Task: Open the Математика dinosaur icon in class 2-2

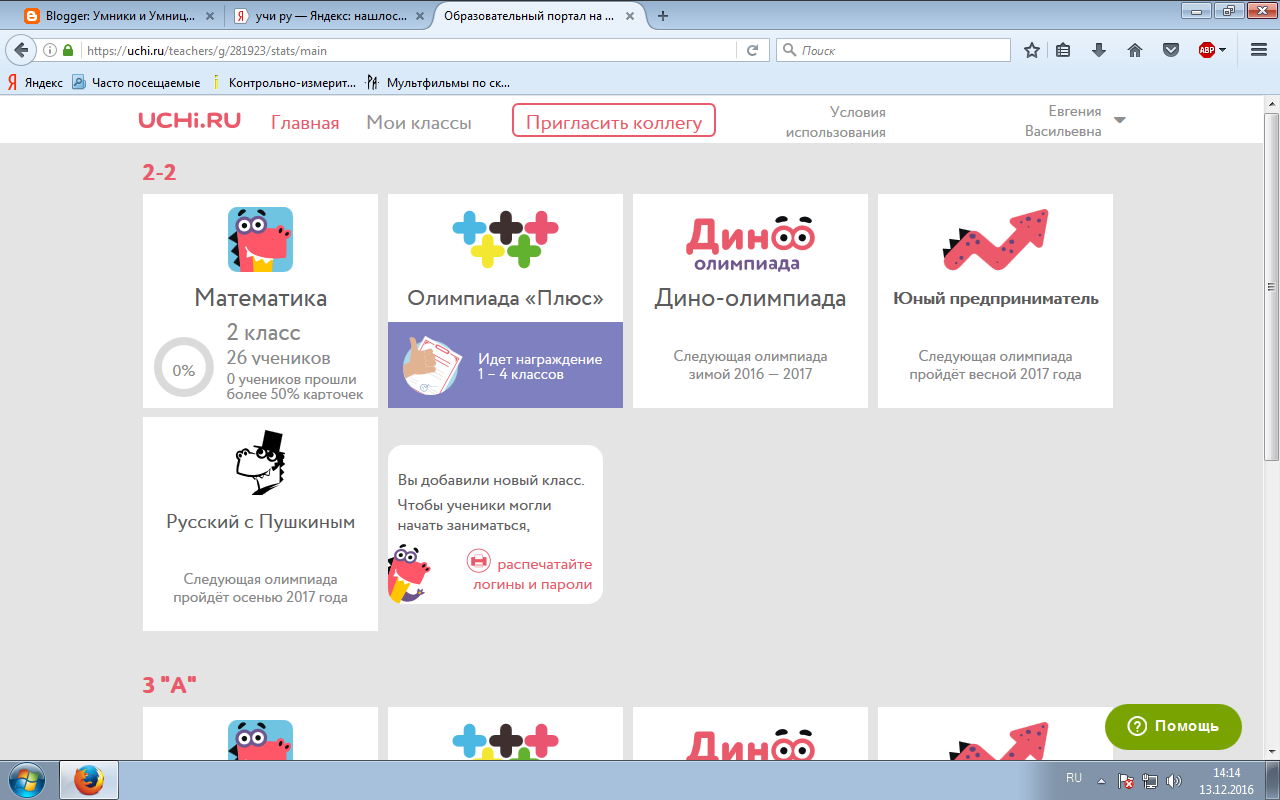Action: [x=260, y=239]
